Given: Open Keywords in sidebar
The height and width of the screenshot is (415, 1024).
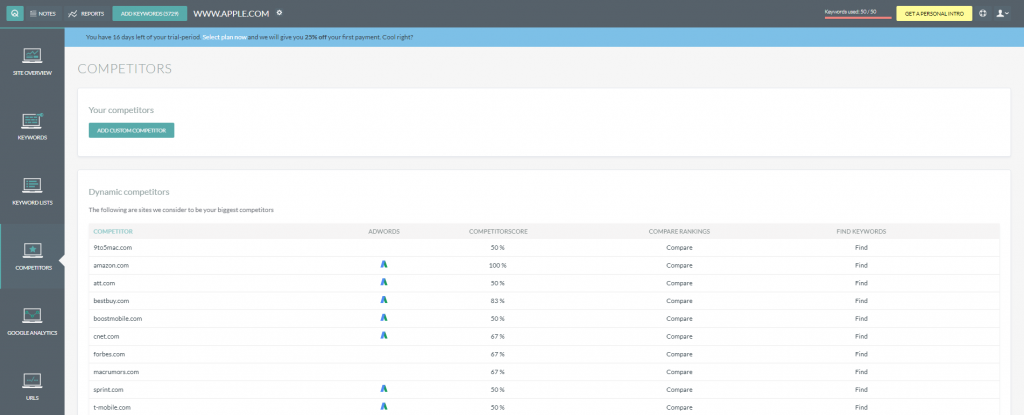Looking at the screenshot, I should [x=32, y=126].
